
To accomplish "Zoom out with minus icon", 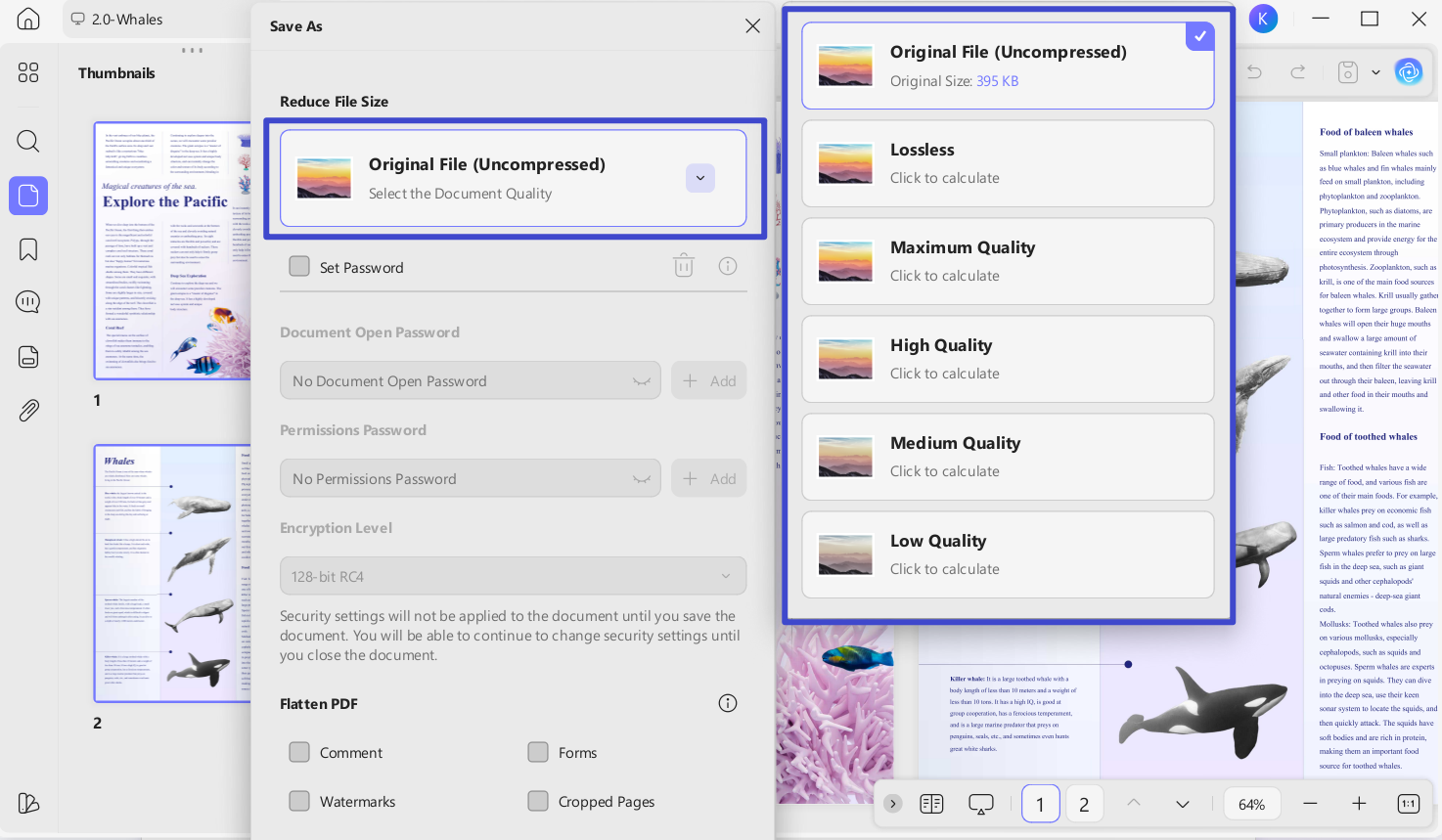I will tap(1310, 803).
